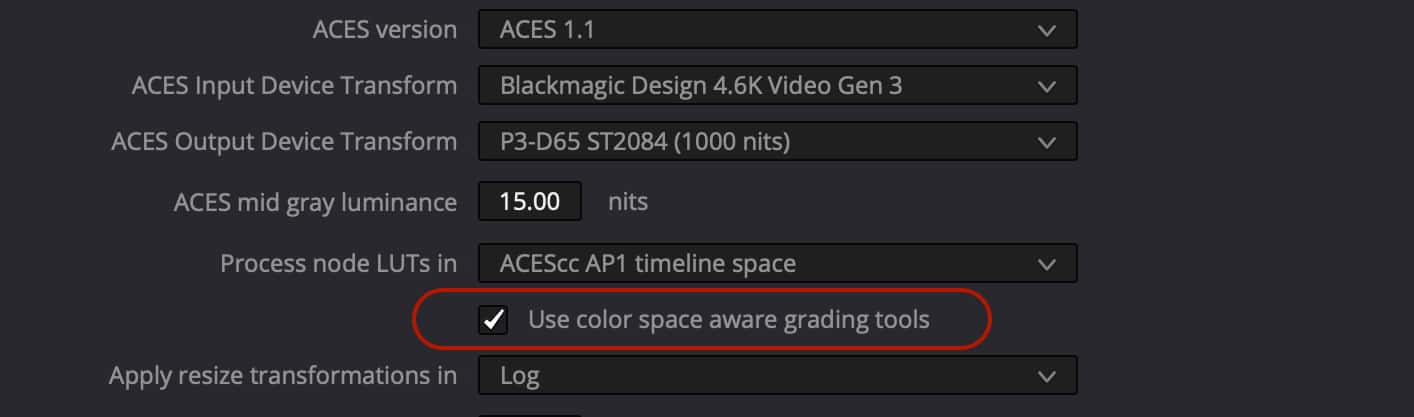Image resolution: width=1414 pixels, height=417 pixels.
Task: Click the 'ACES Input Device Transform' label
Action: tap(294, 86)
